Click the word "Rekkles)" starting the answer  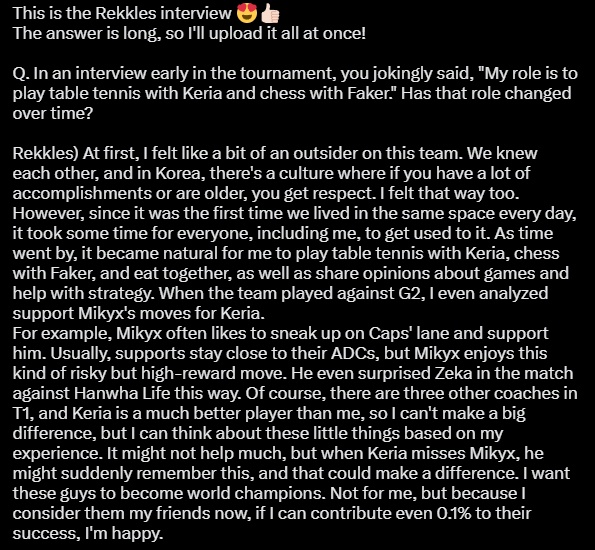click(45, 154)
